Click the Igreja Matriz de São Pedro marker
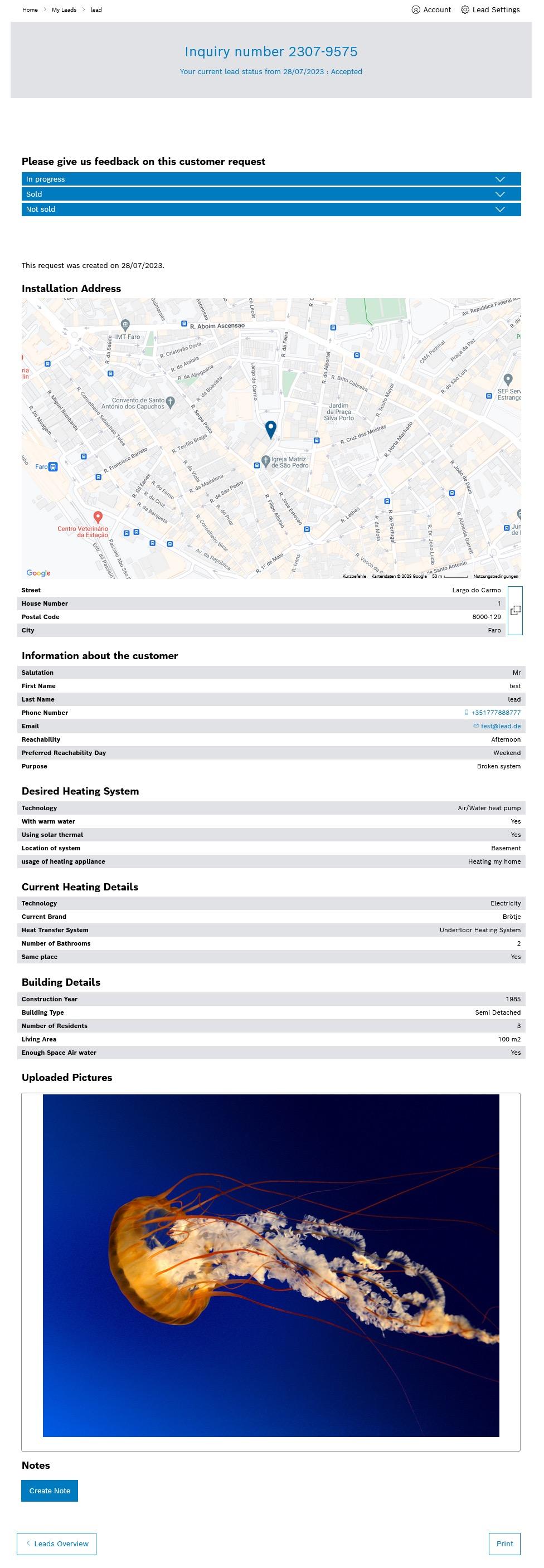 click(x=266, y=461)
